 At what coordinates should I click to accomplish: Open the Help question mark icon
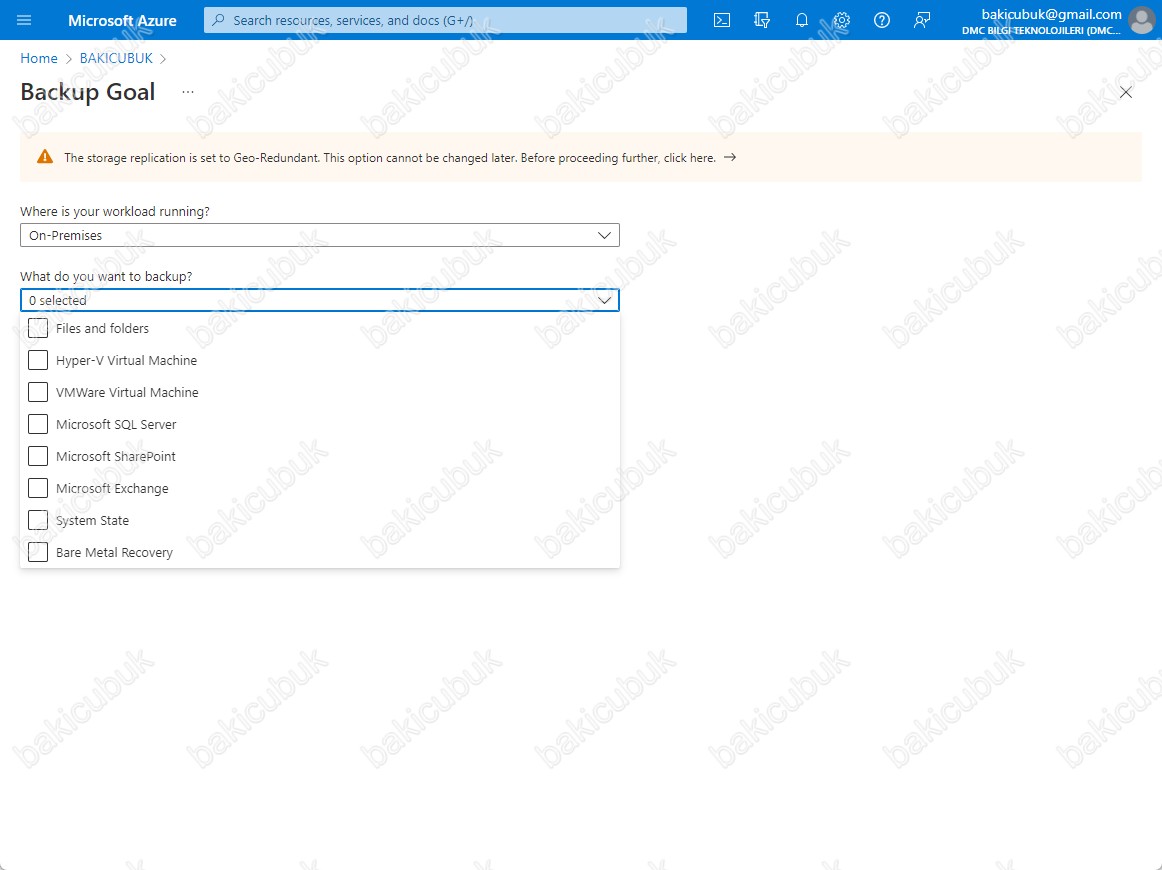tap(882, 20)
